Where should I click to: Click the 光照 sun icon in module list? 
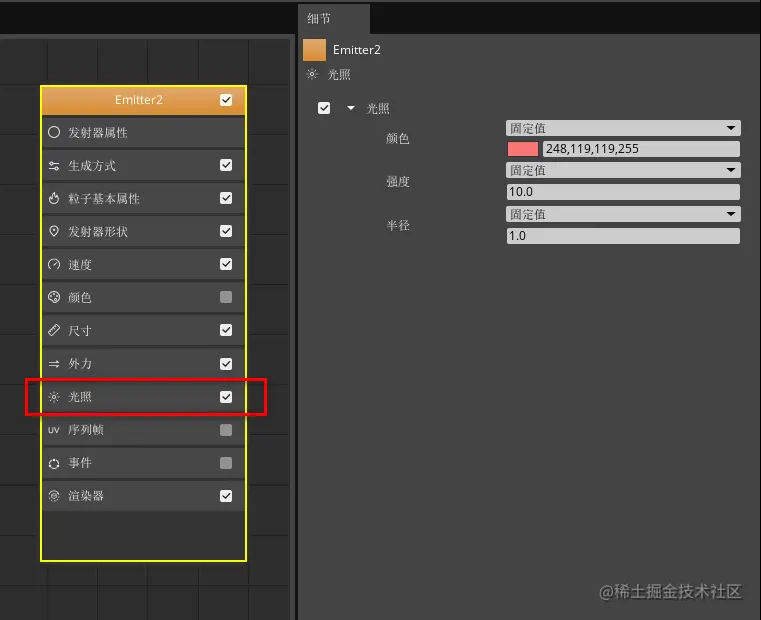coord(54,397)
